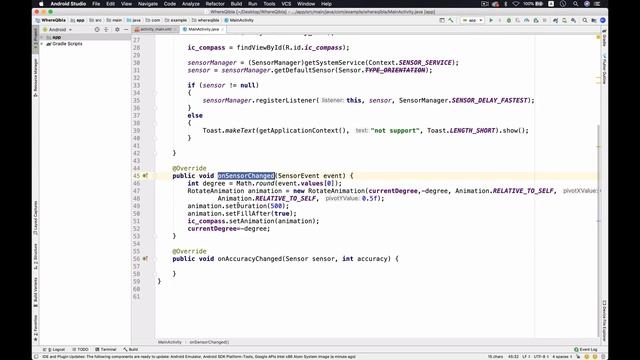Click macOS Spotlight search icon in menu bar
The width and height of the screenshot is (640, 360).
(x=575, y=4)
